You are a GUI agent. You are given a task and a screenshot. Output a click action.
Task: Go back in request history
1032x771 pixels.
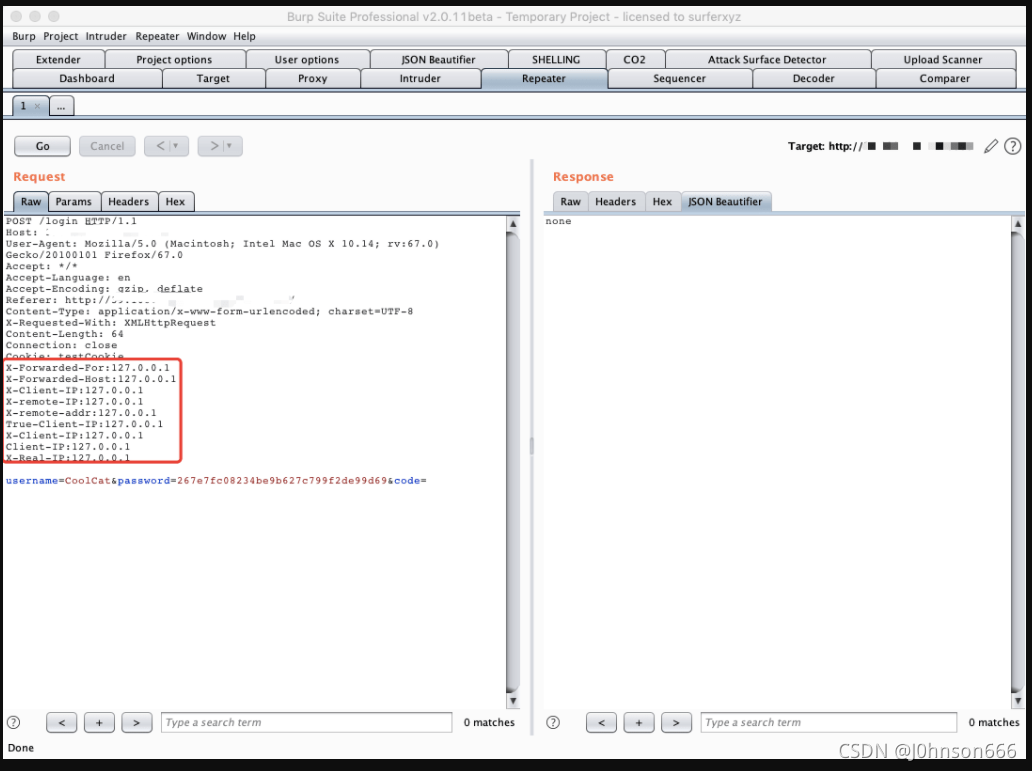[x=160, y=146]
